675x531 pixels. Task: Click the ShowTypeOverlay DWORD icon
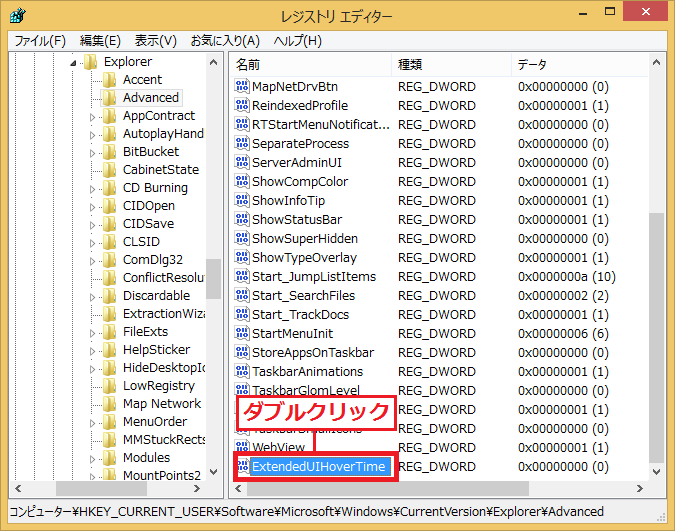(242, 257)
